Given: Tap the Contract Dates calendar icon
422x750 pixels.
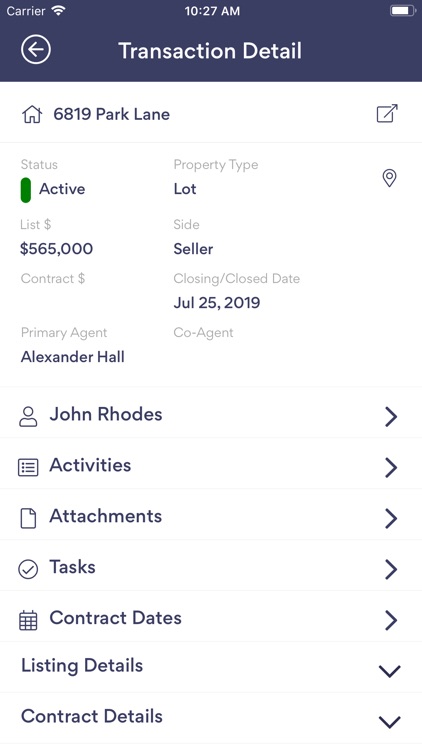Looking at the screenshot, I should click(28, 620).
